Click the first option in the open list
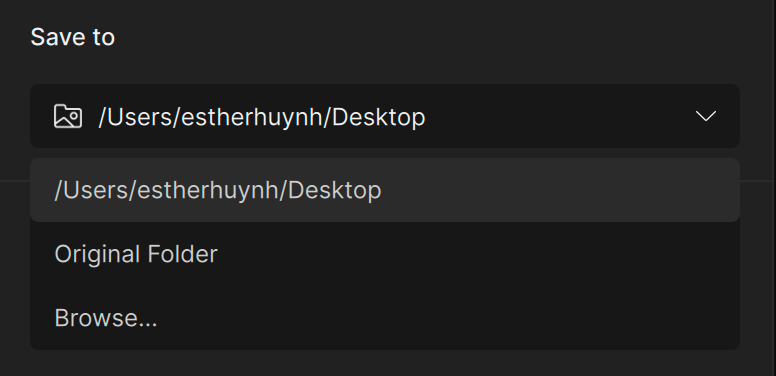This screenshot has height=376, width=776. tap(385, 190)
